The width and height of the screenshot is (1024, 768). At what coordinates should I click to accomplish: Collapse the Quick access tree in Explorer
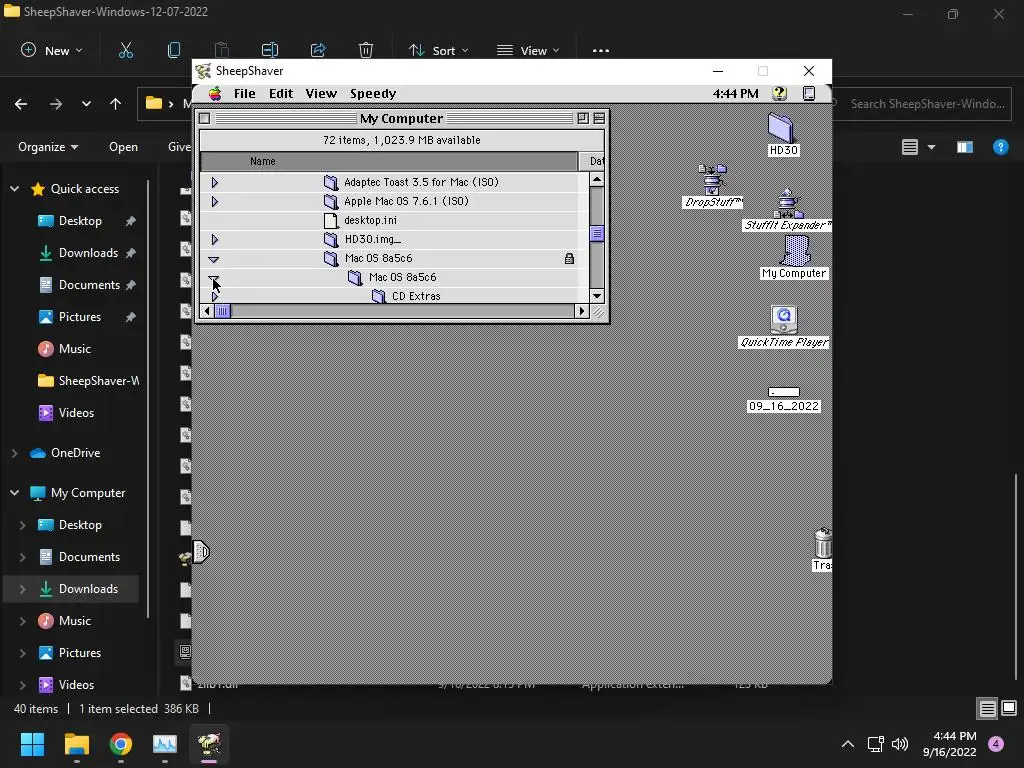point(14,189)
